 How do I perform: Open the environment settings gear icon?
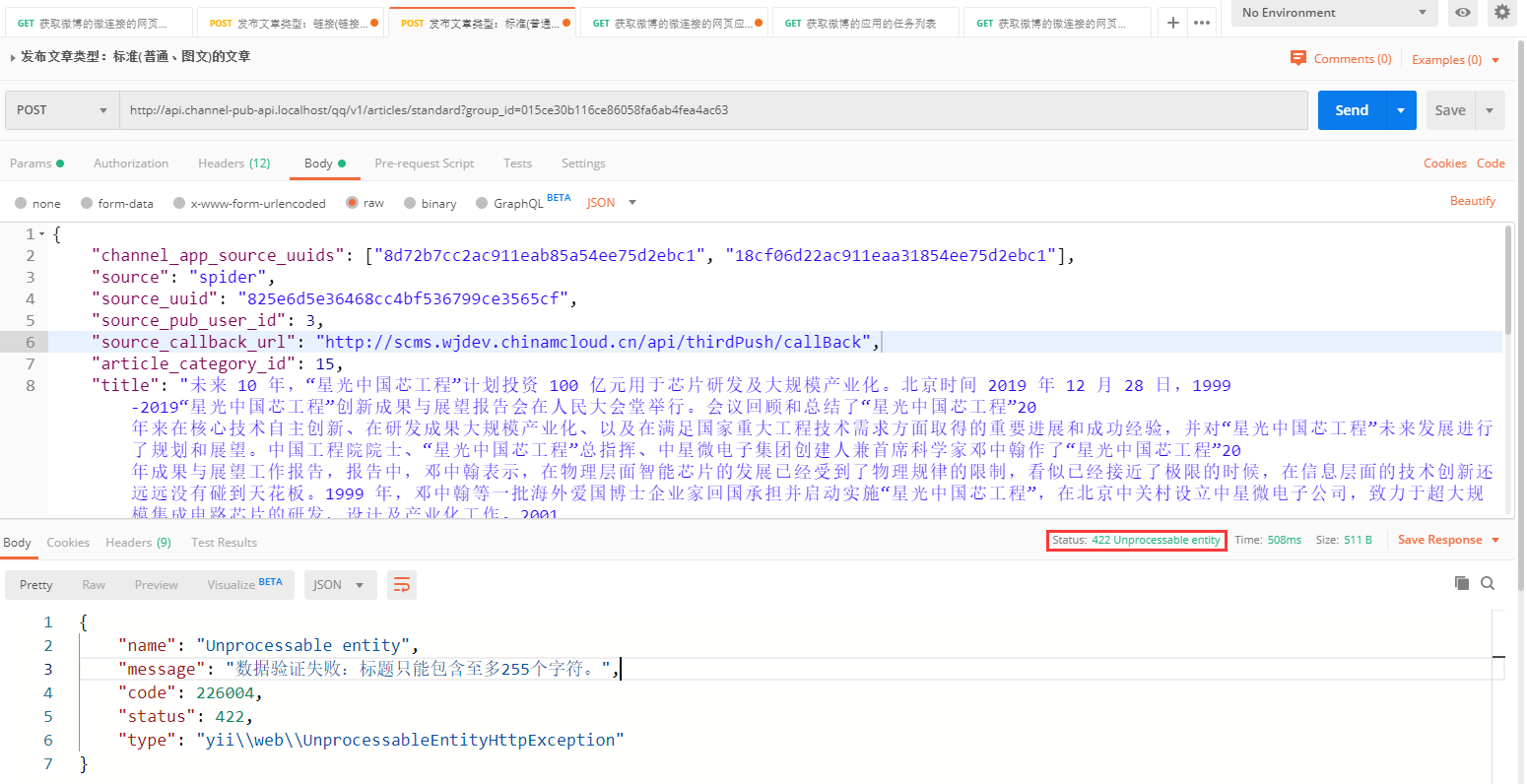coord(1501,13)
